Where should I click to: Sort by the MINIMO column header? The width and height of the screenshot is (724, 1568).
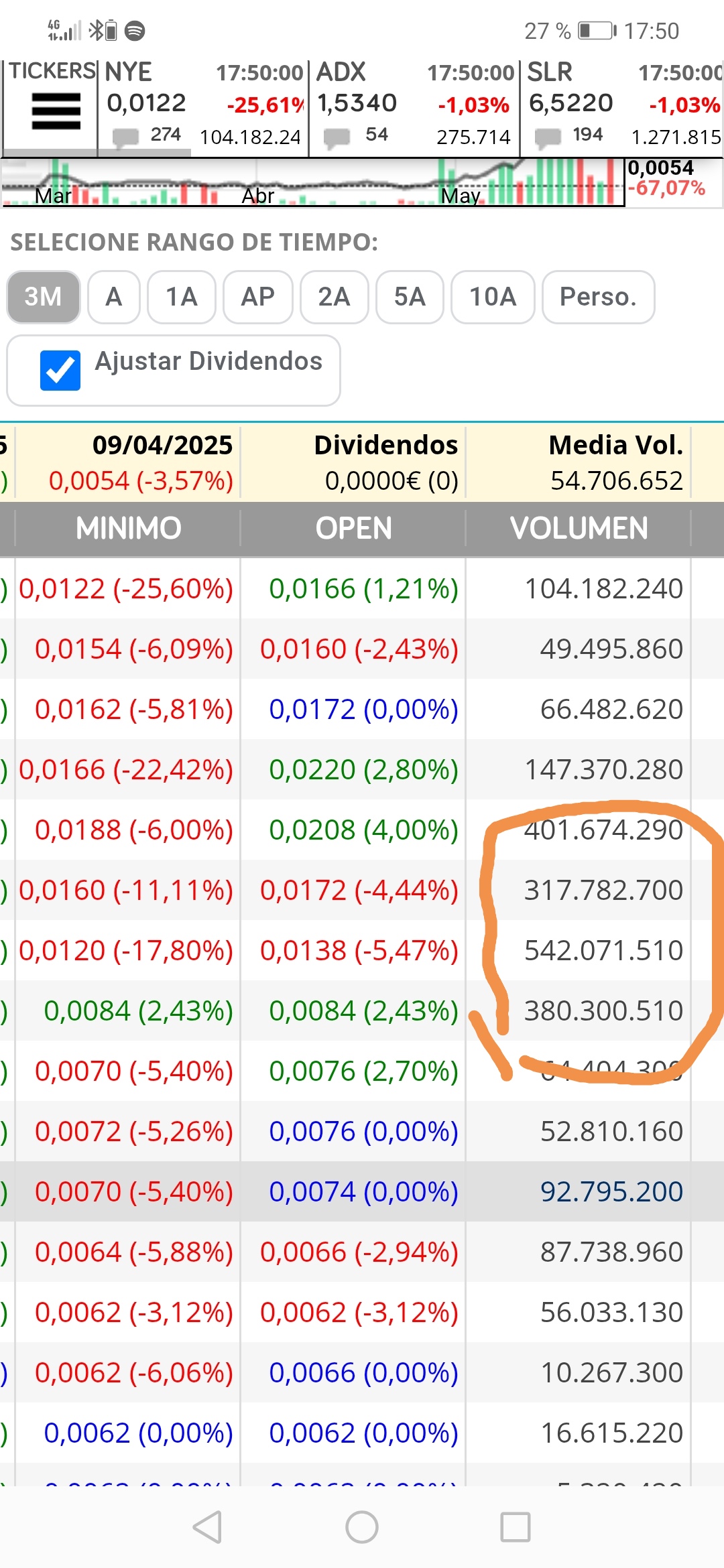pos(128,529)
